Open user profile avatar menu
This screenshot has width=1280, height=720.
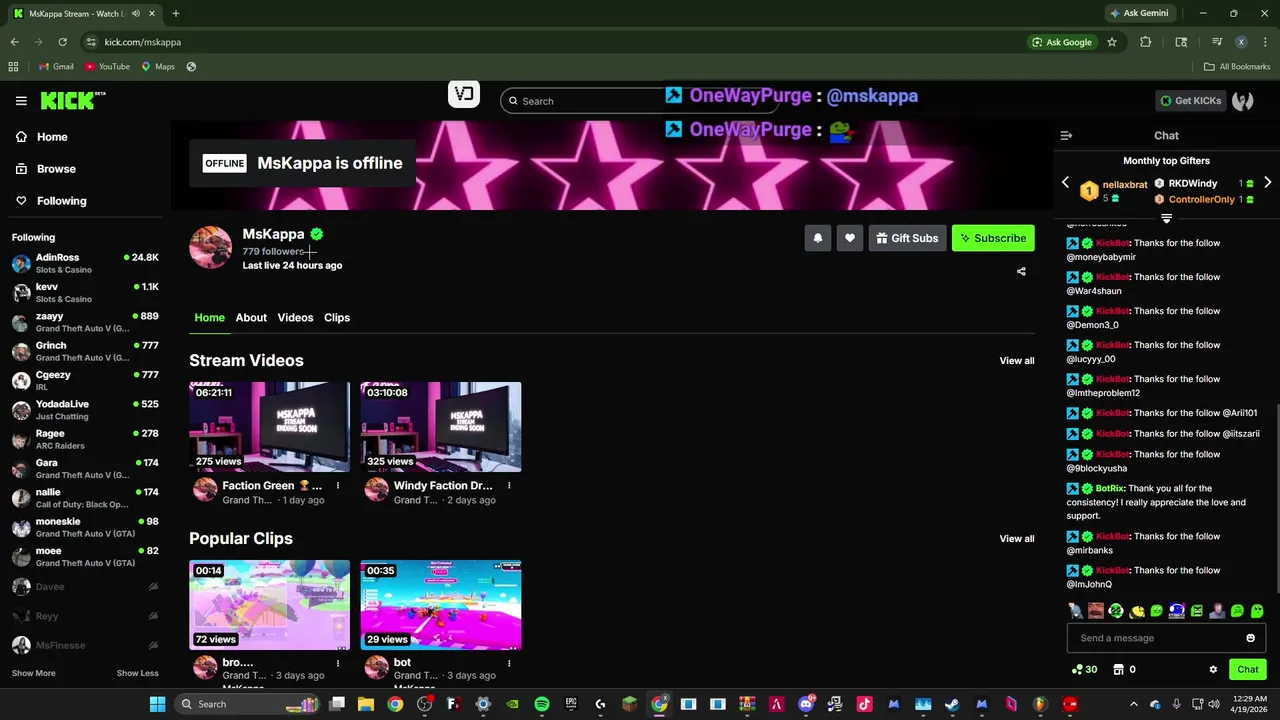[1243, 101]
